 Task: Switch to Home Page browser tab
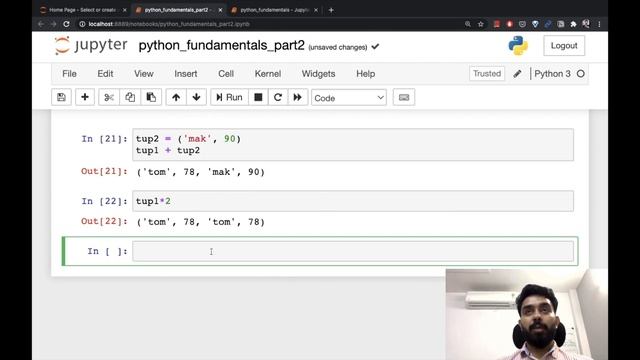82,10
